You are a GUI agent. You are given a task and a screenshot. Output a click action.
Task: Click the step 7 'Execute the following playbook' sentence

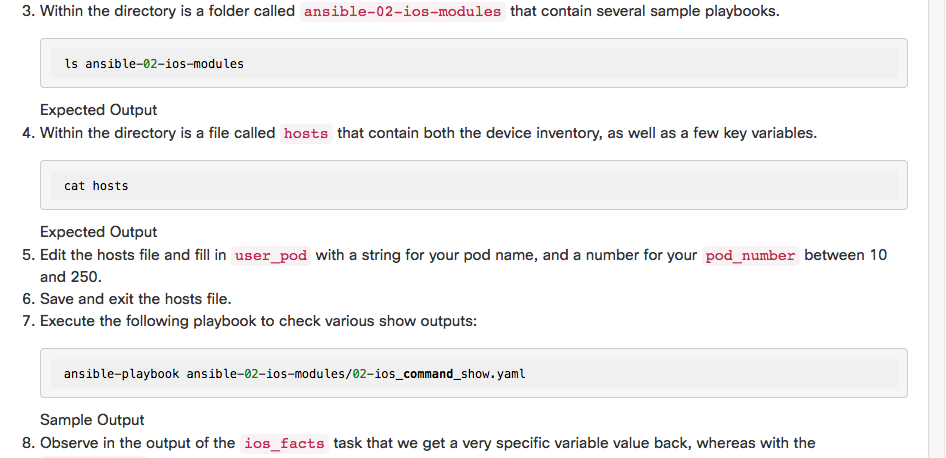[258, 321]
